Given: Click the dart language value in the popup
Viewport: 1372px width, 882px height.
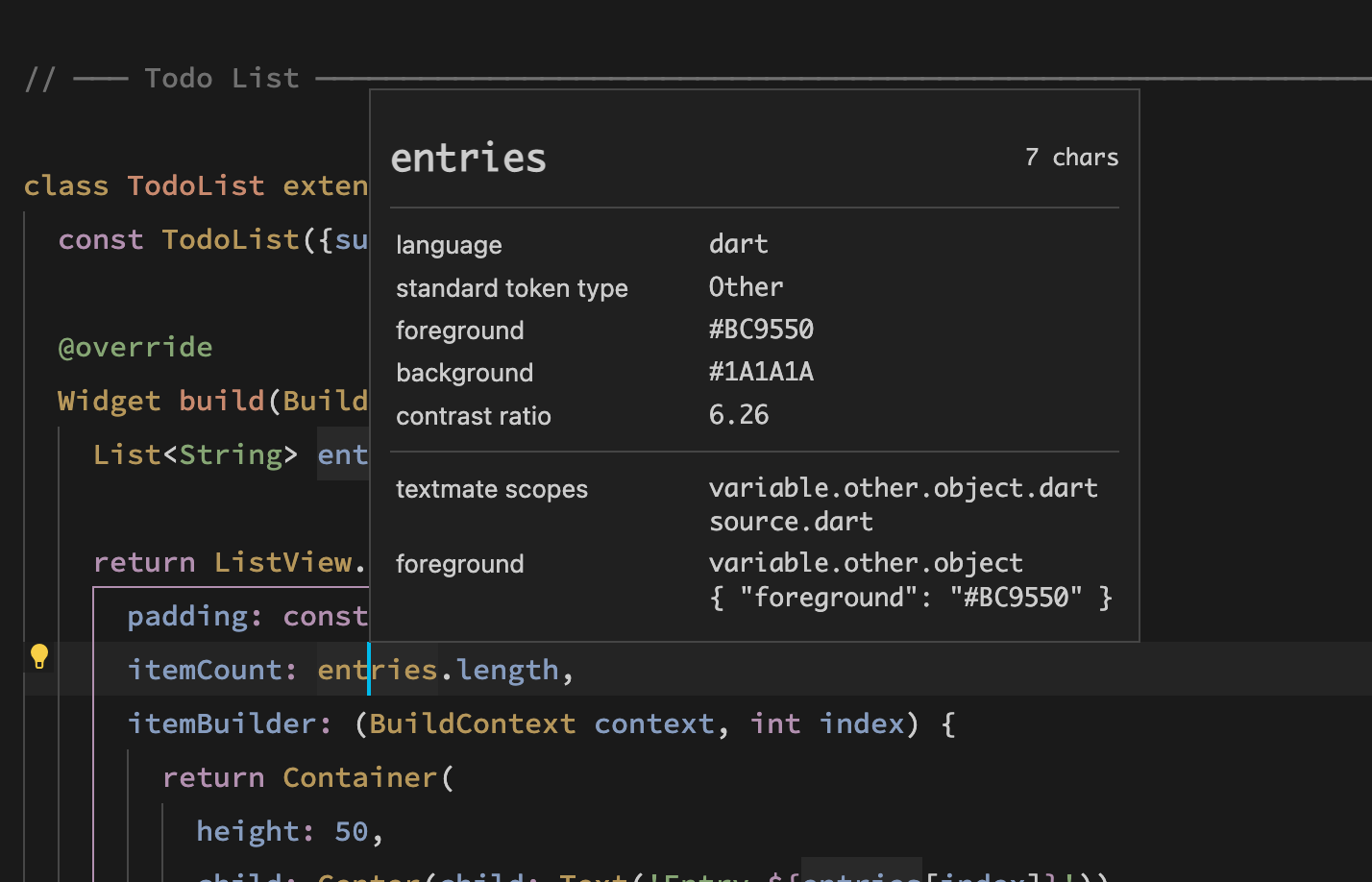Looking at the screenshot, I should (x=738, y=243).
